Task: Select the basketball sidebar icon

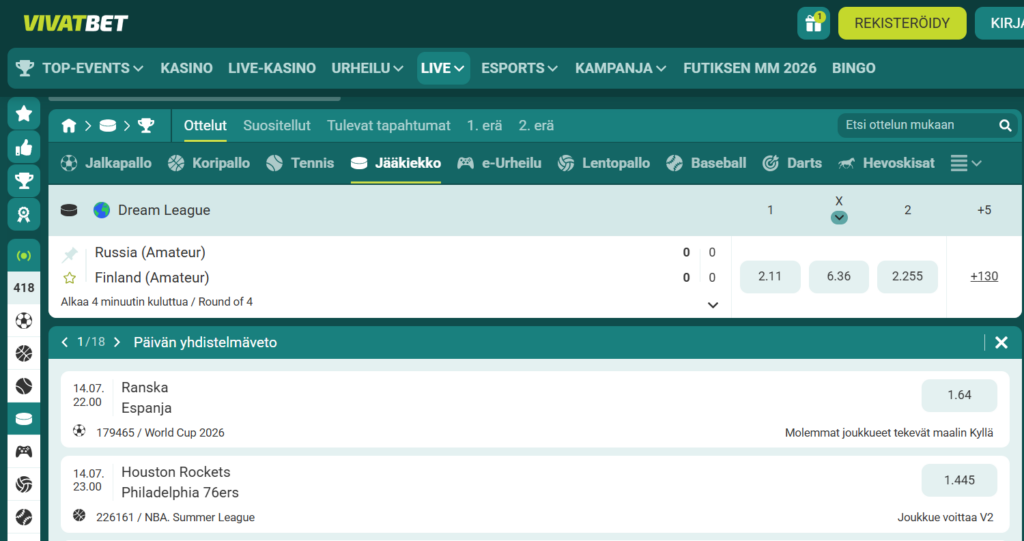Action: click(24, 353)
